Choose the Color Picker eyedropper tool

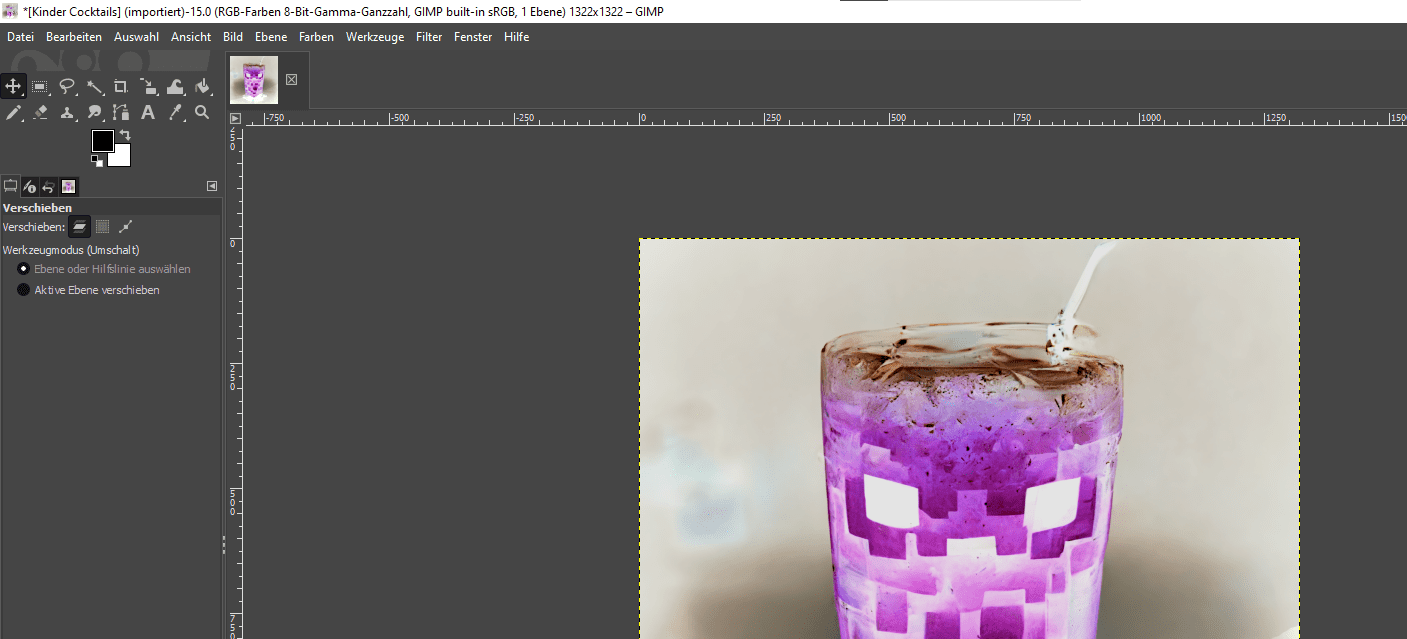click(x=175, y=113)
